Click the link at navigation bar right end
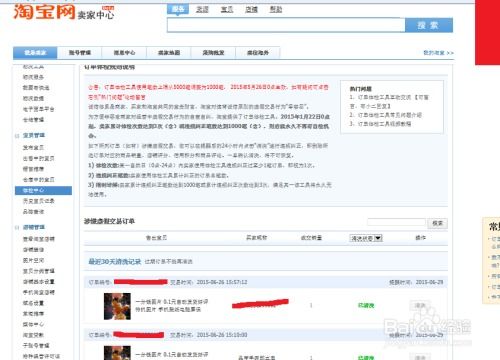 click(x=438, y=53)
